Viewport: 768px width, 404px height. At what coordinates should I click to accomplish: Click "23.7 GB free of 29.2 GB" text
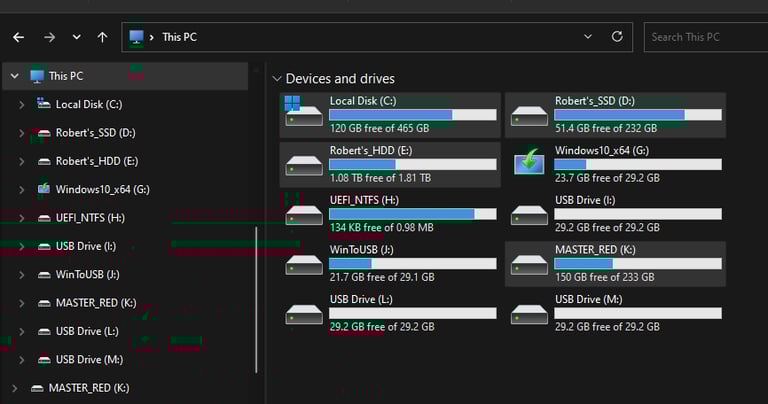coord(607,178)
